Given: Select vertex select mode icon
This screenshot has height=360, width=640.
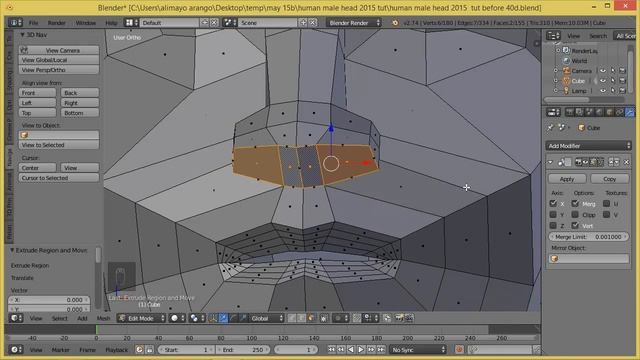Looking at the screenshot, I should (291, 318).
